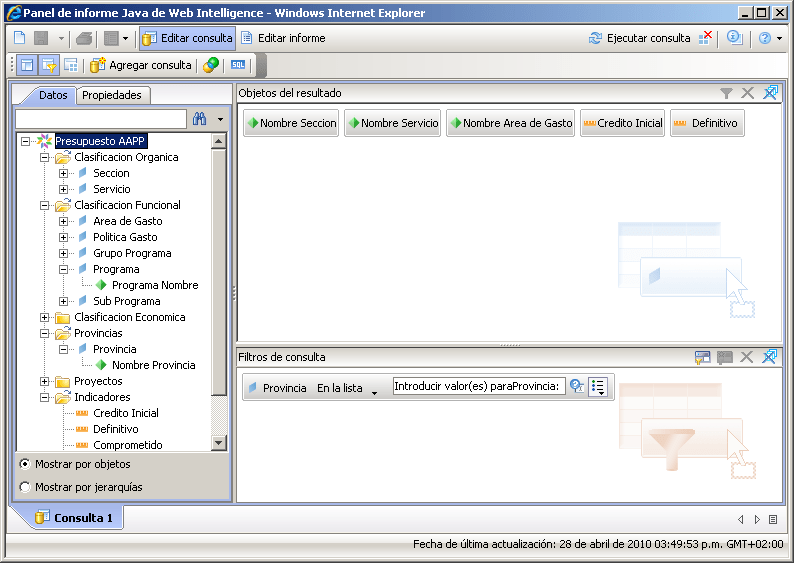This screenshot has height=563, width=794.
Task: Click the query properties globe icon
Action: [210, 65]
